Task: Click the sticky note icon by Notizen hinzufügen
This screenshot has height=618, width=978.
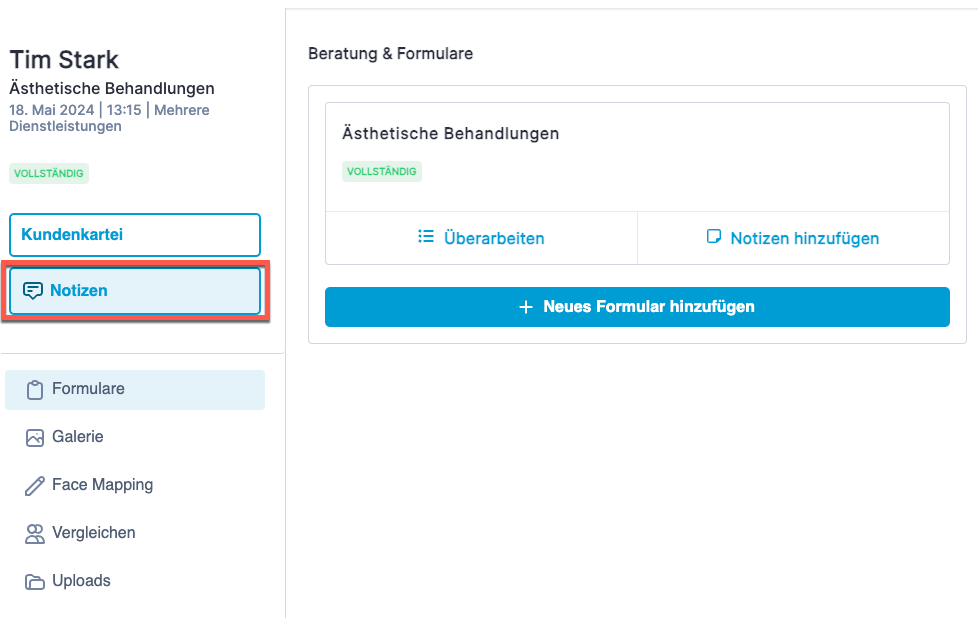Action: pos(714,236)
